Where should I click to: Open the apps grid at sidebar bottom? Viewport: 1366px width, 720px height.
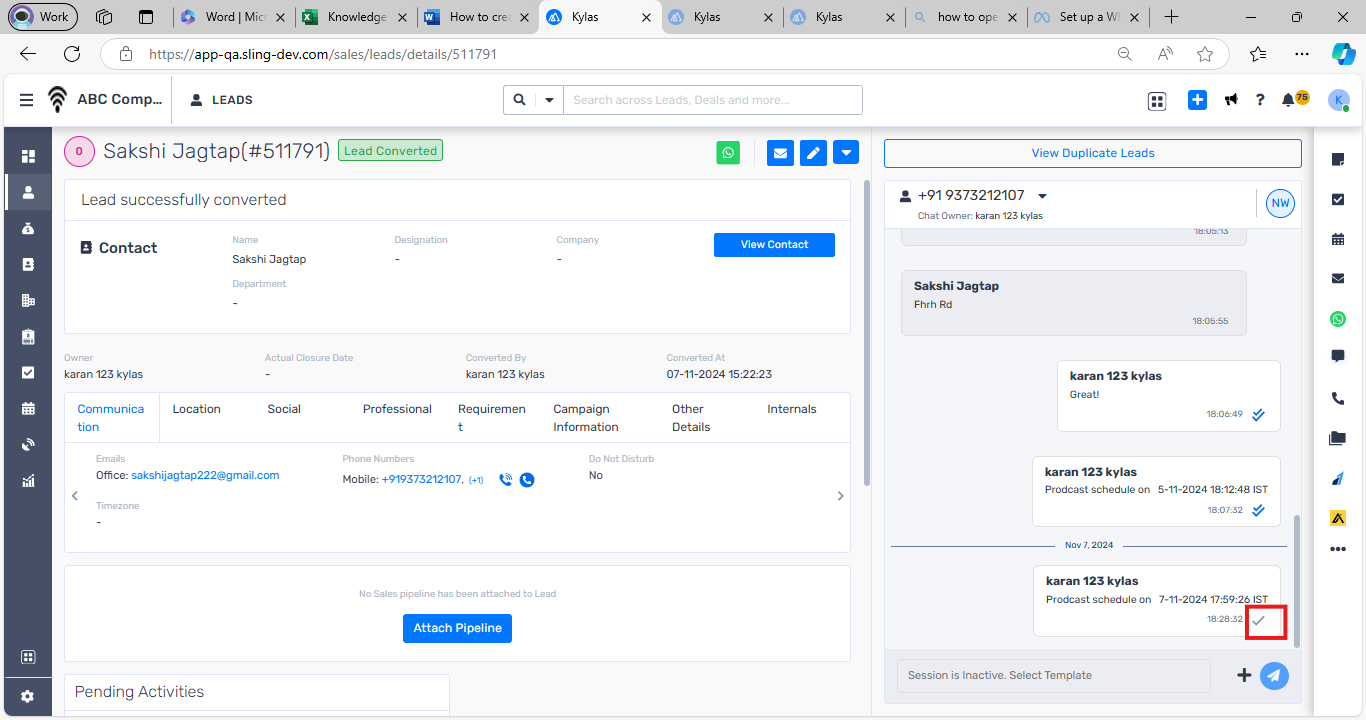tap(28, 657)
